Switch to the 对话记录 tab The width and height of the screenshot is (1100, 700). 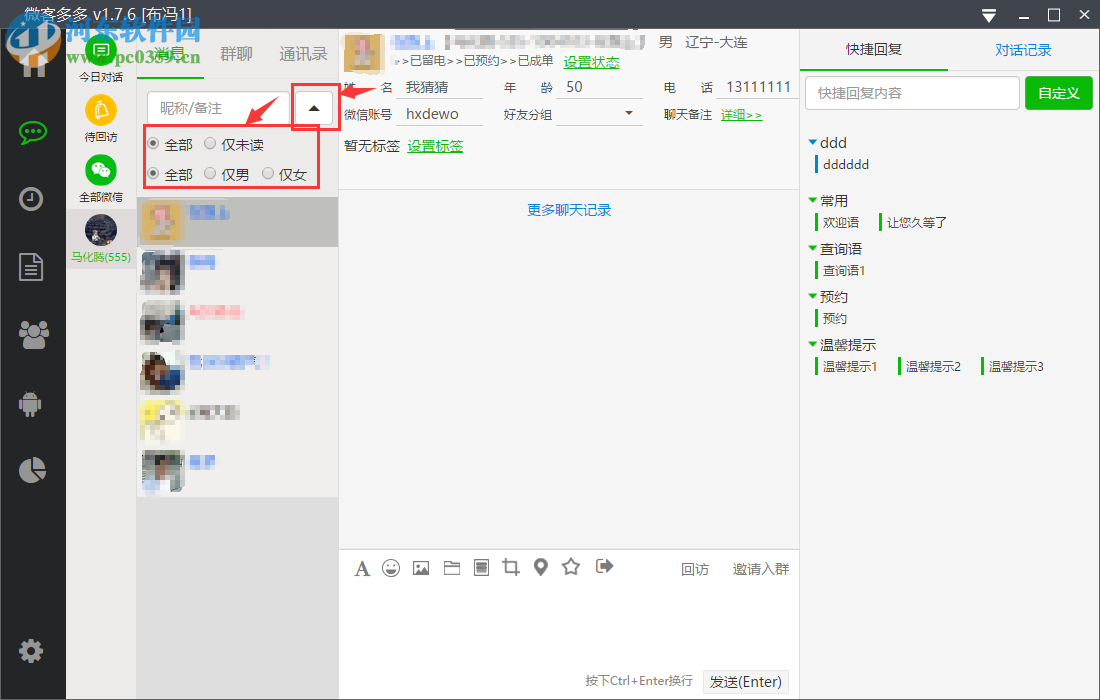pyautogui.click(x=1023, y=49)
